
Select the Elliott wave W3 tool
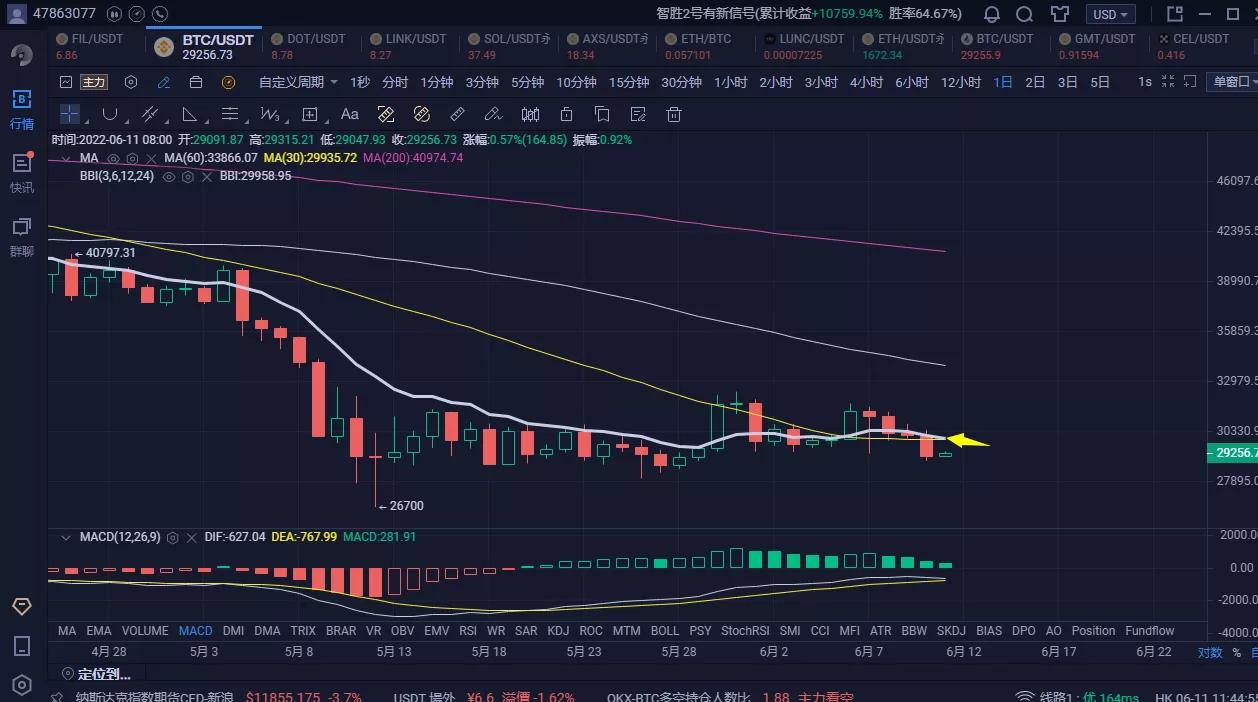269,114
